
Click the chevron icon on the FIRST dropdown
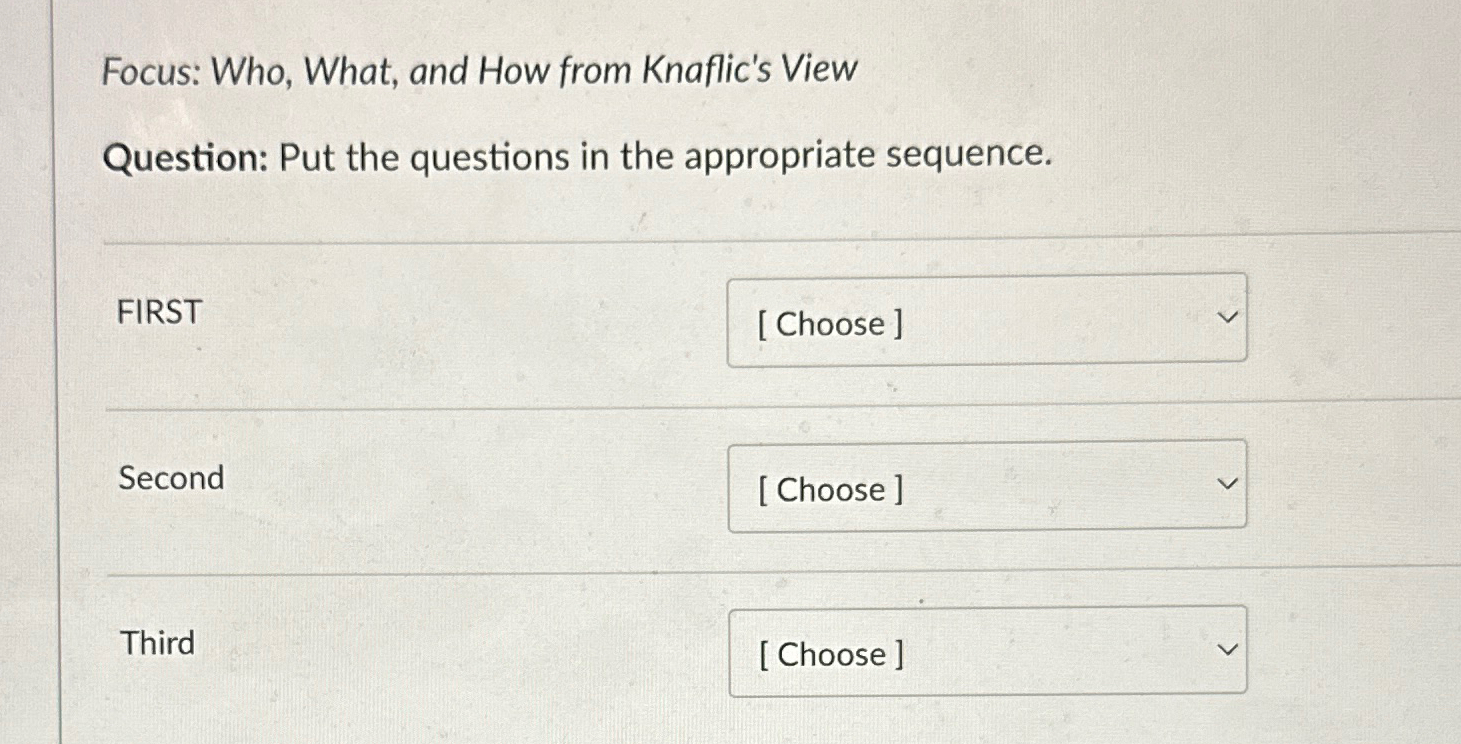(x=1227, y=318)
